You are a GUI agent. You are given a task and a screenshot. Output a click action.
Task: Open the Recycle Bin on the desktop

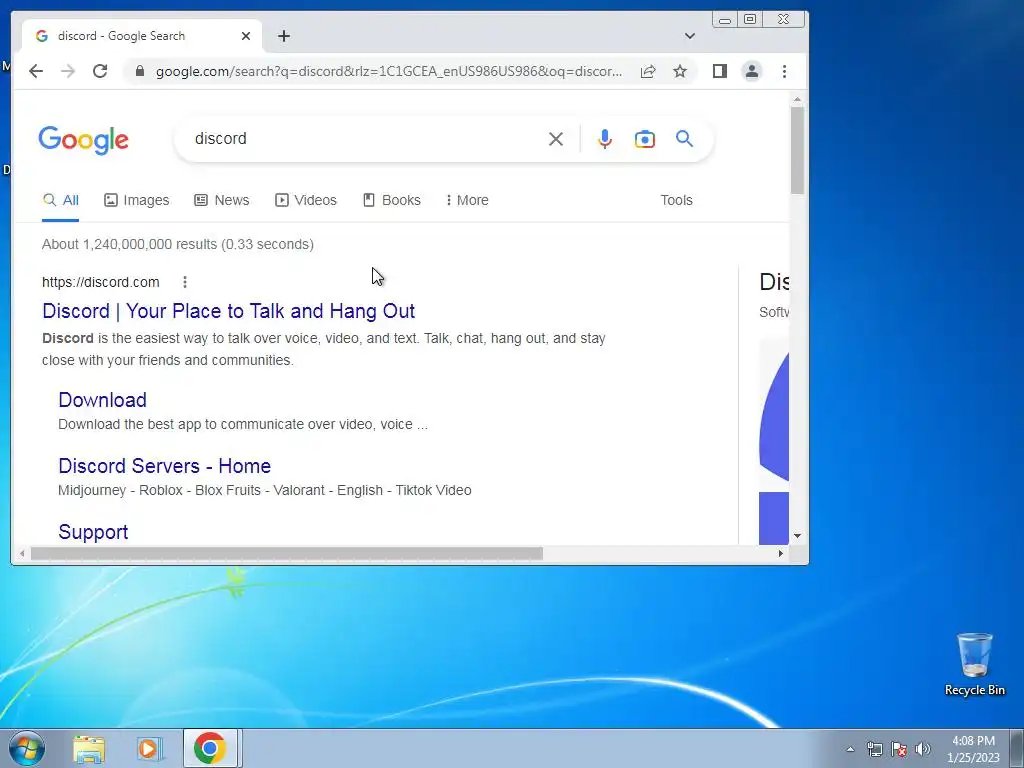click(974, 664)
